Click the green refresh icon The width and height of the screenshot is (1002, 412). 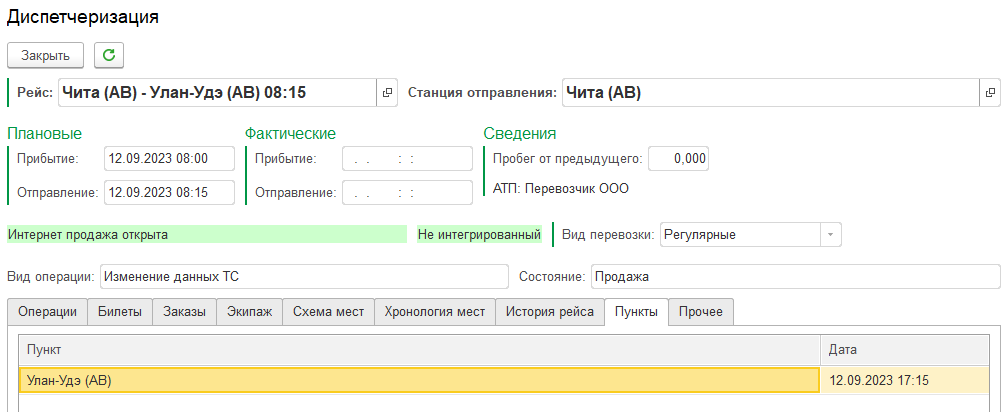tap(109, 55)
